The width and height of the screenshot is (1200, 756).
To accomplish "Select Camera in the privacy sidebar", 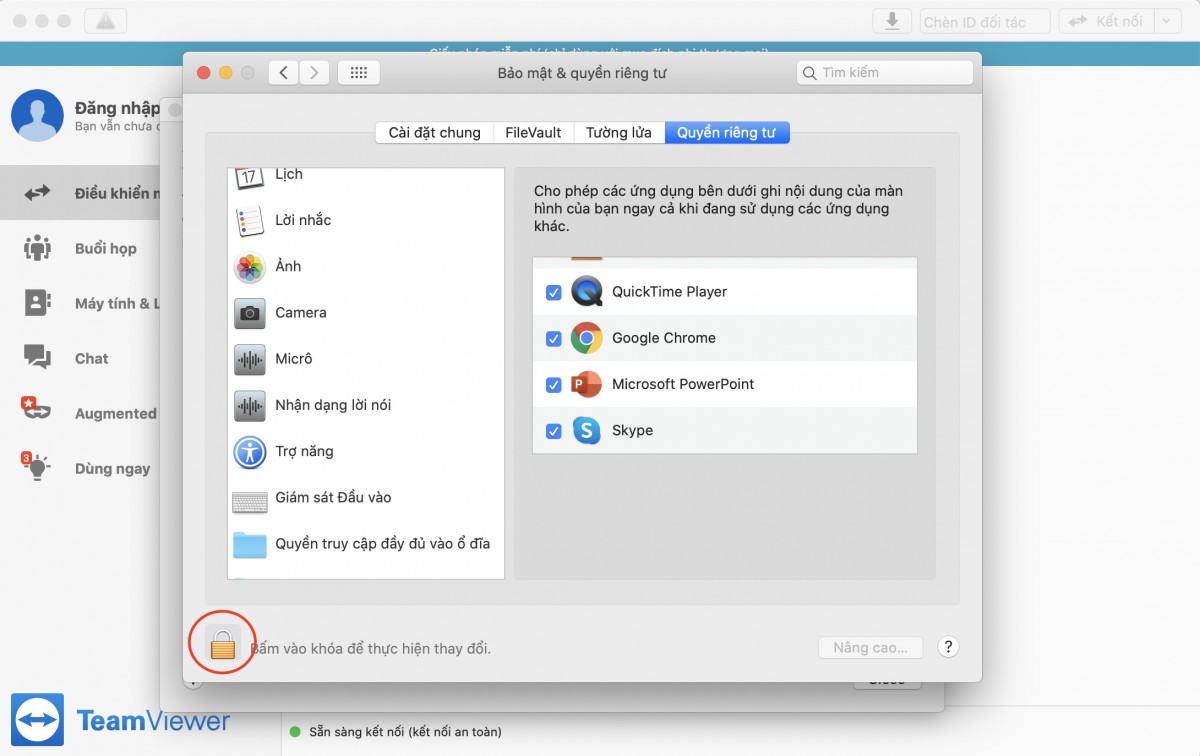I will (x=300, y=312).
